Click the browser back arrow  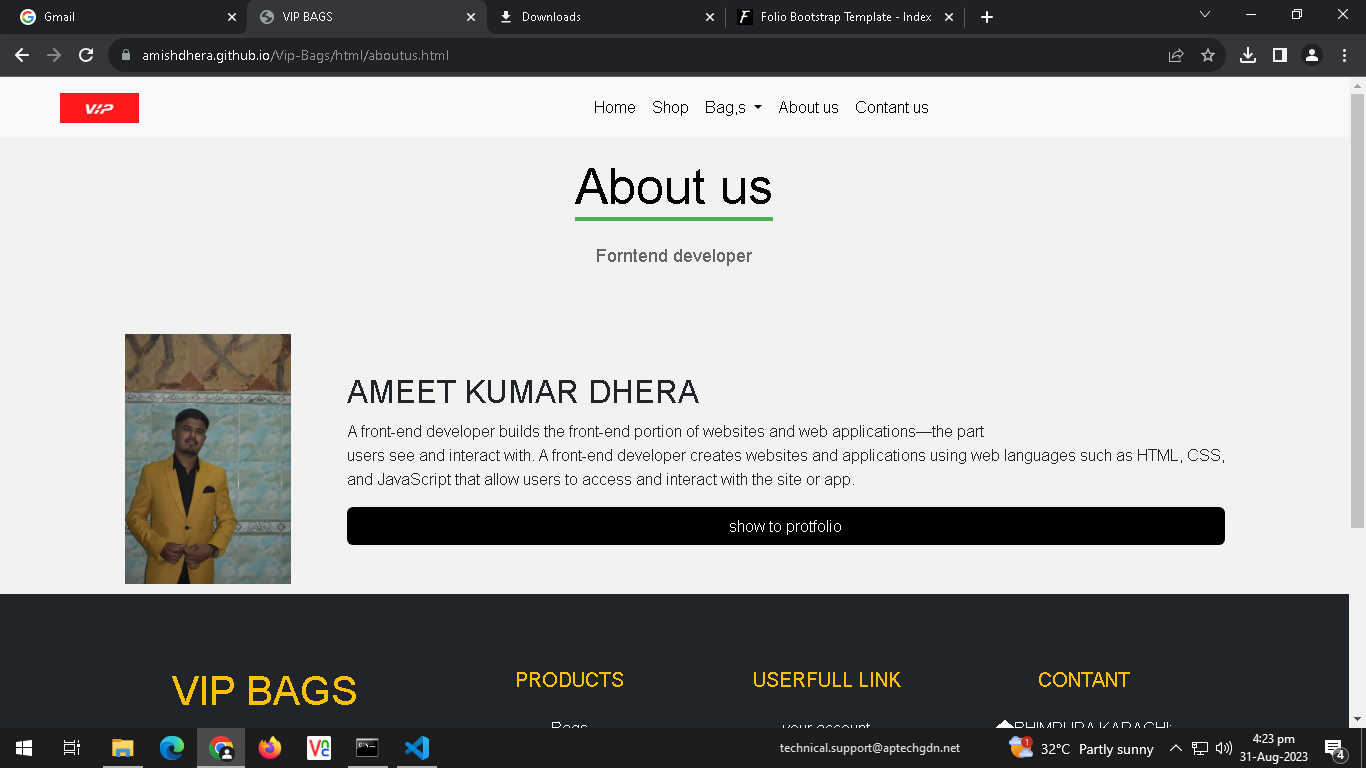(x=22, y=55)
